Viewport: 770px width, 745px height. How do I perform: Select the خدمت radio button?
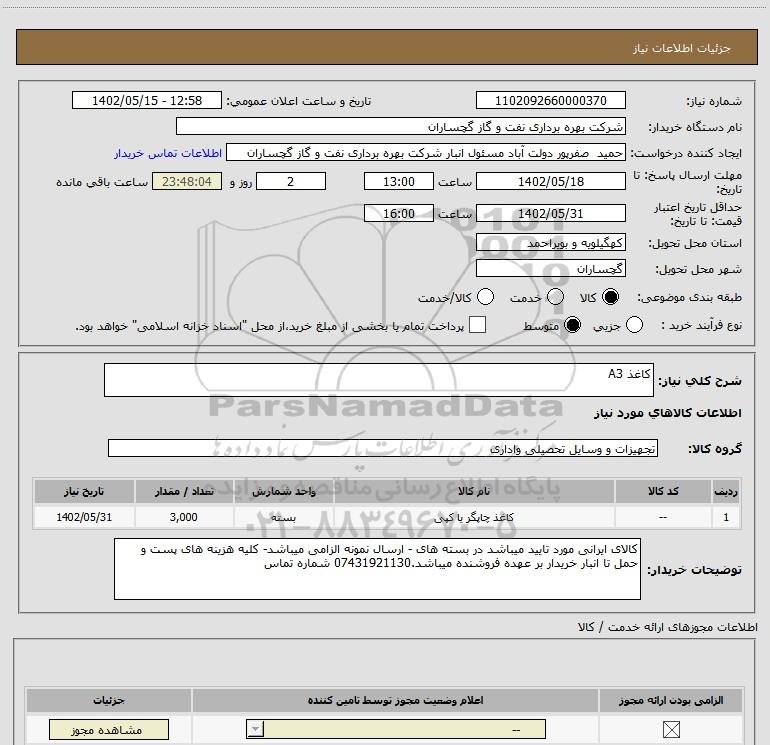(x=555, y=297)
